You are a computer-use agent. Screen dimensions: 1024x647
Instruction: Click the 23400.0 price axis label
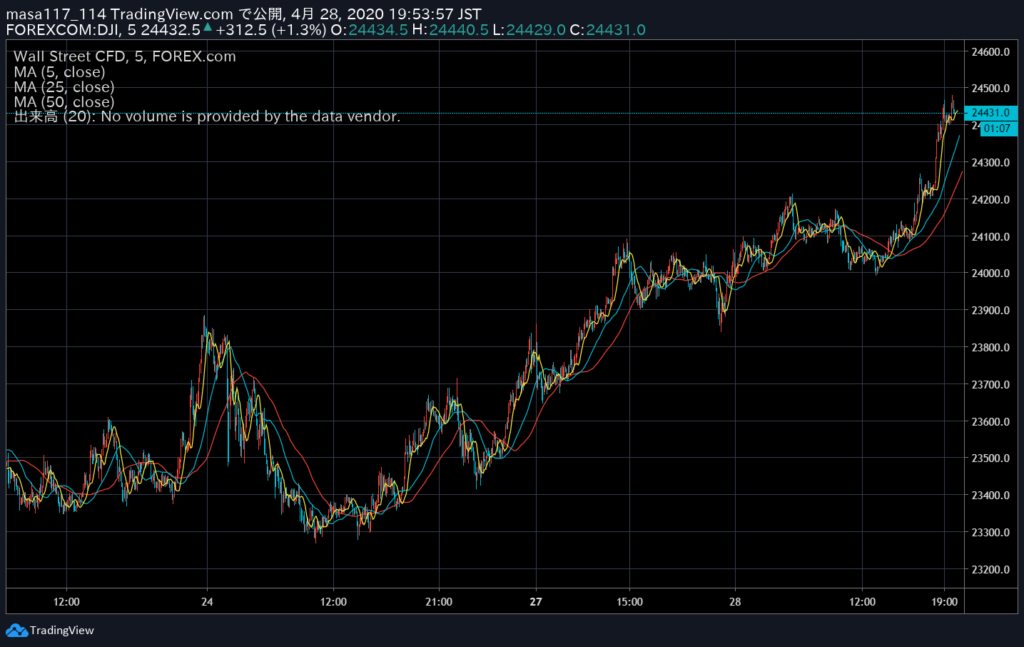click(990, 496)
